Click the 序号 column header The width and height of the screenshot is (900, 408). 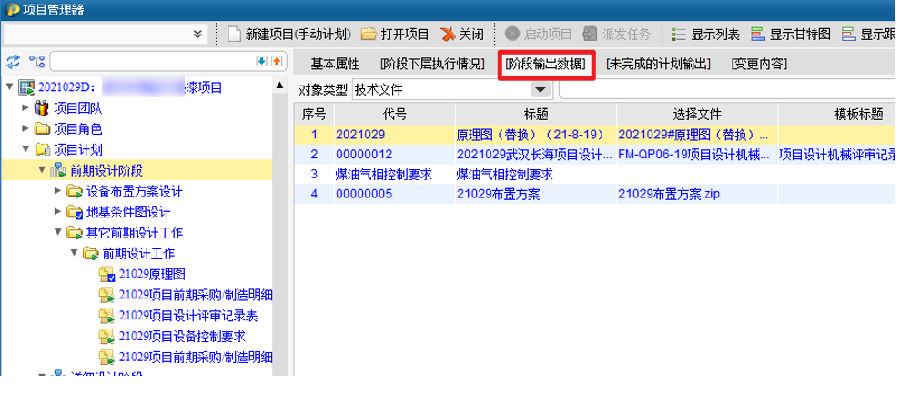tap(314, 114)
